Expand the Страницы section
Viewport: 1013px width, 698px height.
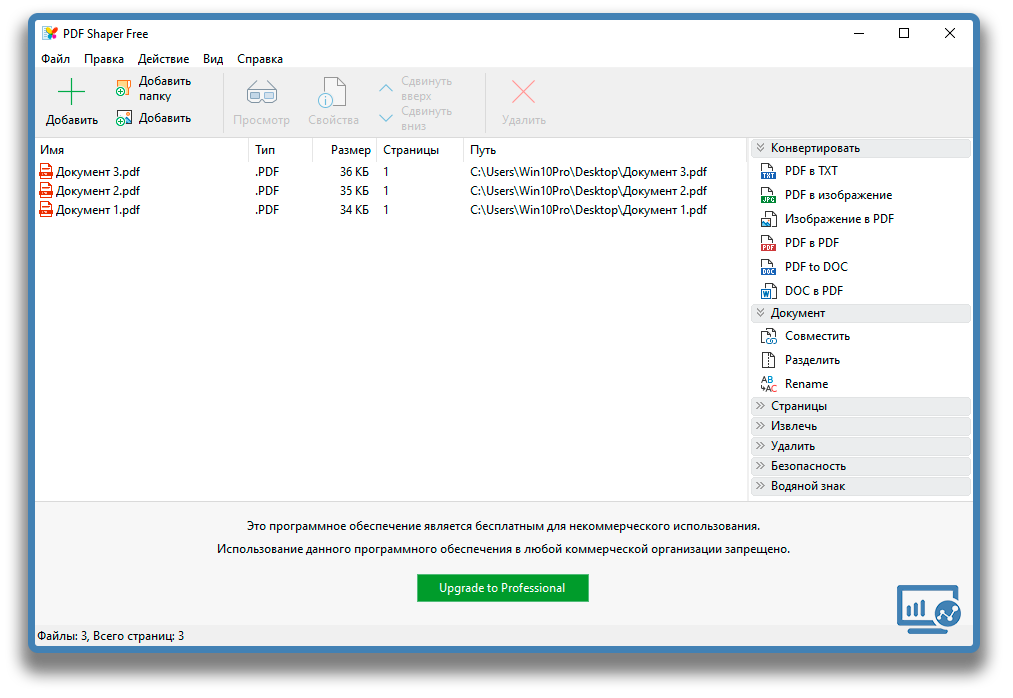[861, 406]
